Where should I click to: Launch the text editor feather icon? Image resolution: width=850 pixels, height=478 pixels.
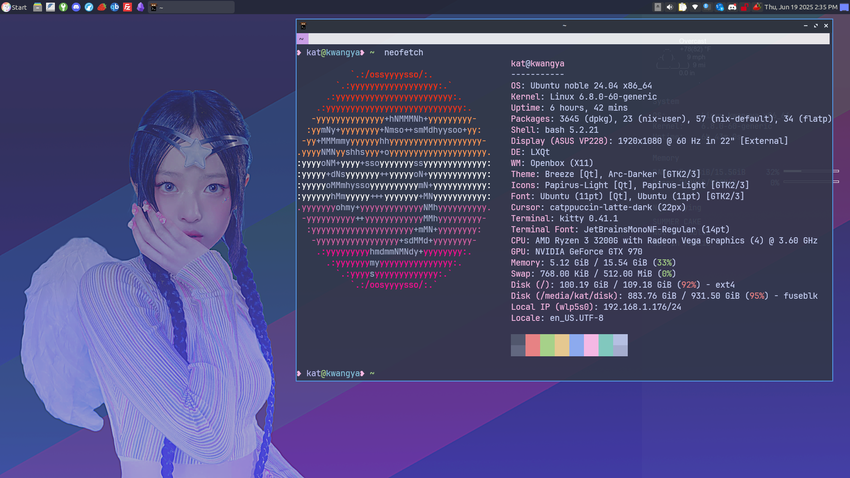pos(50,7)
